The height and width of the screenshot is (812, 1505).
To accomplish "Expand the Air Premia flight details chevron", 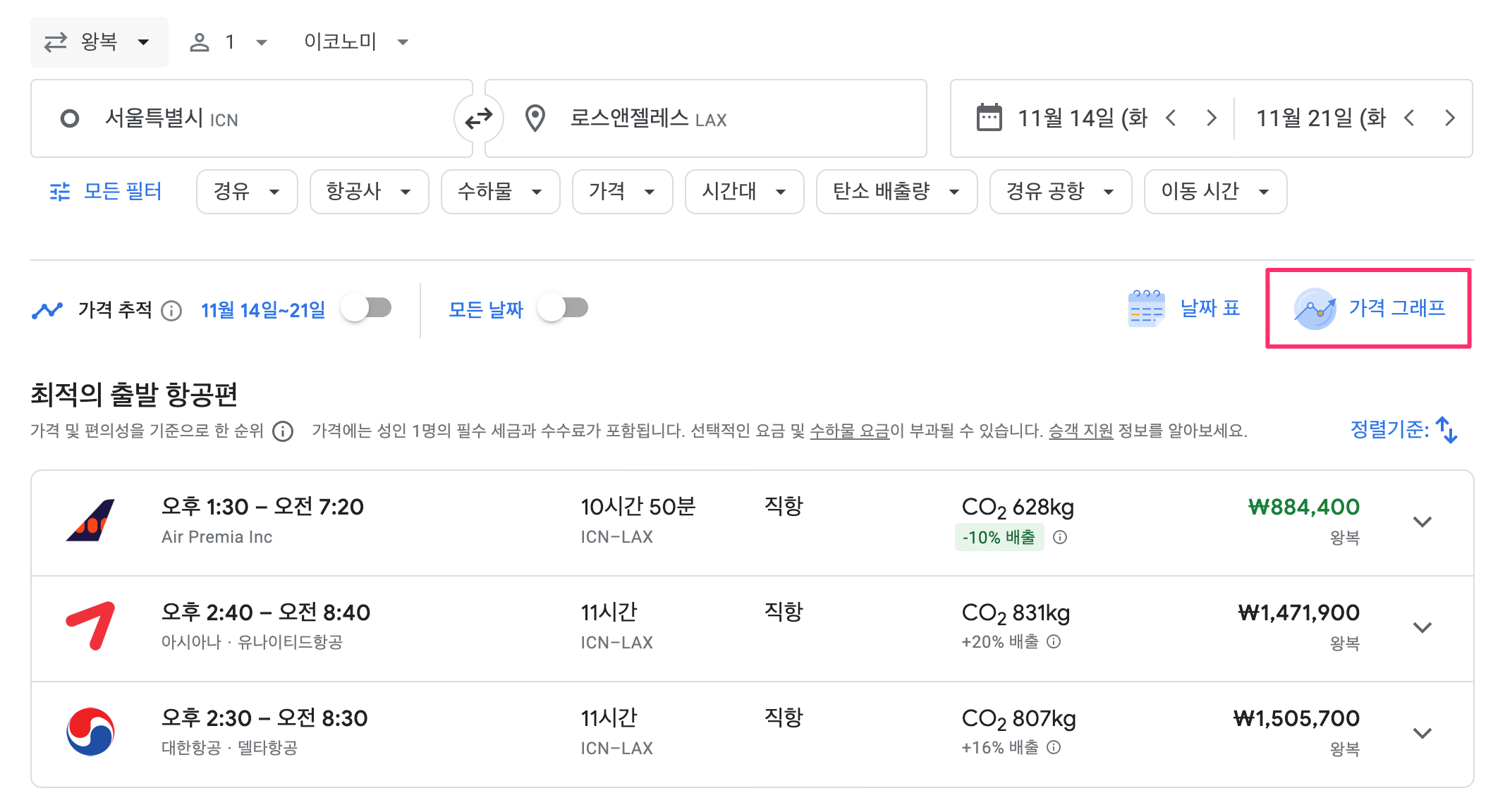I will [1422, 522].
